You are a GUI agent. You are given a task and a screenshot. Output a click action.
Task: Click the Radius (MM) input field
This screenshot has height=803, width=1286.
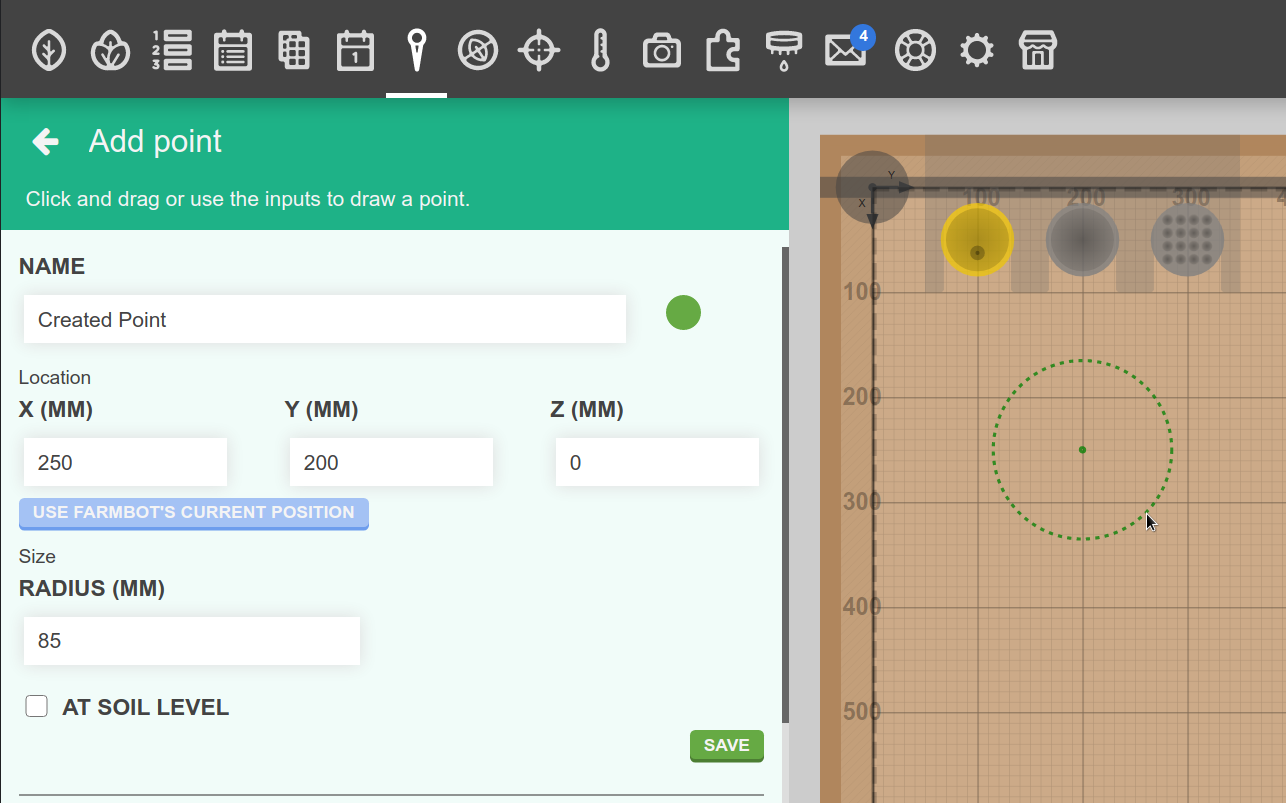pyautogui.click(x=191, y=641)
